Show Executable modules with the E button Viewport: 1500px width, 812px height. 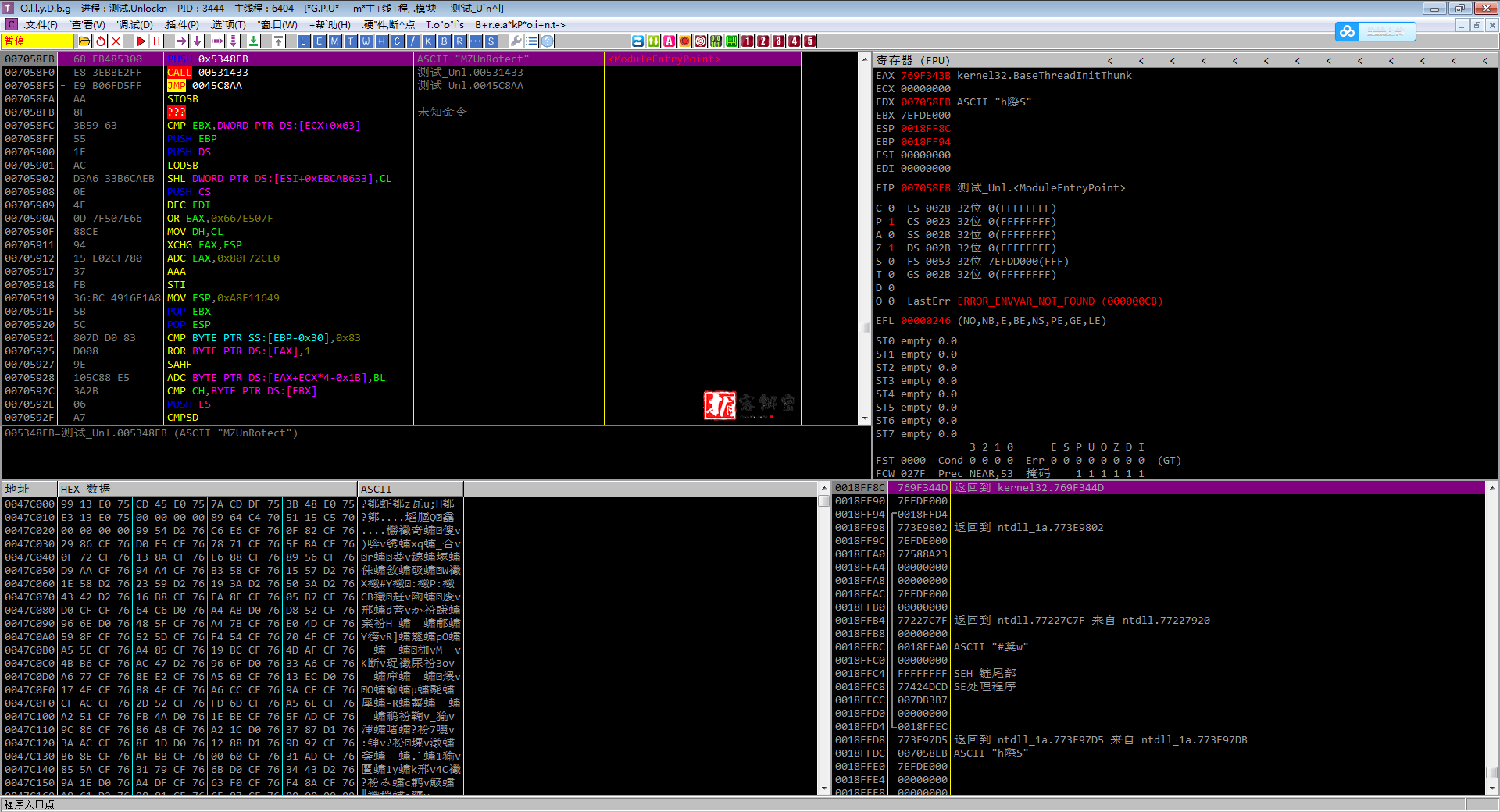pyautogui.click(x=320, y=41)
